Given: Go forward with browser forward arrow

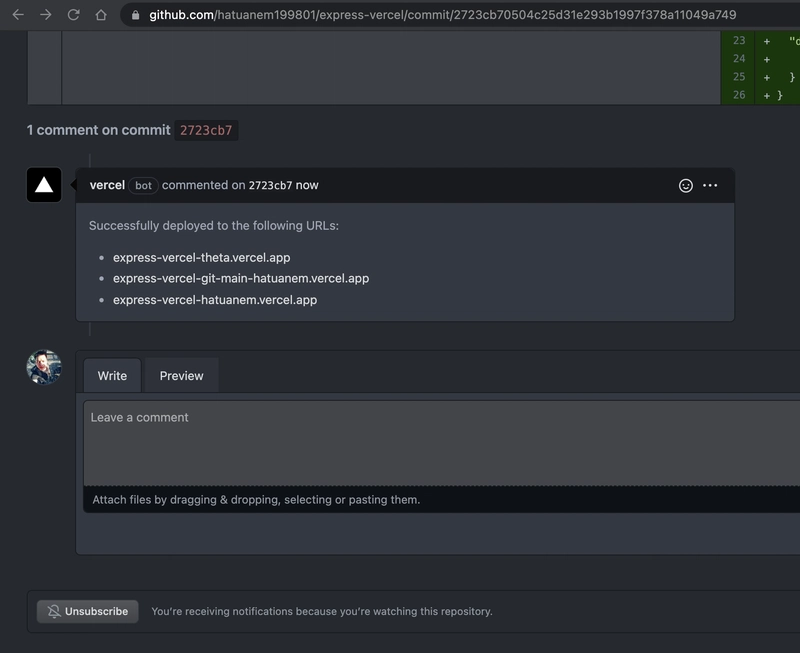Looking at the screenshot, I should click(45, 15).
